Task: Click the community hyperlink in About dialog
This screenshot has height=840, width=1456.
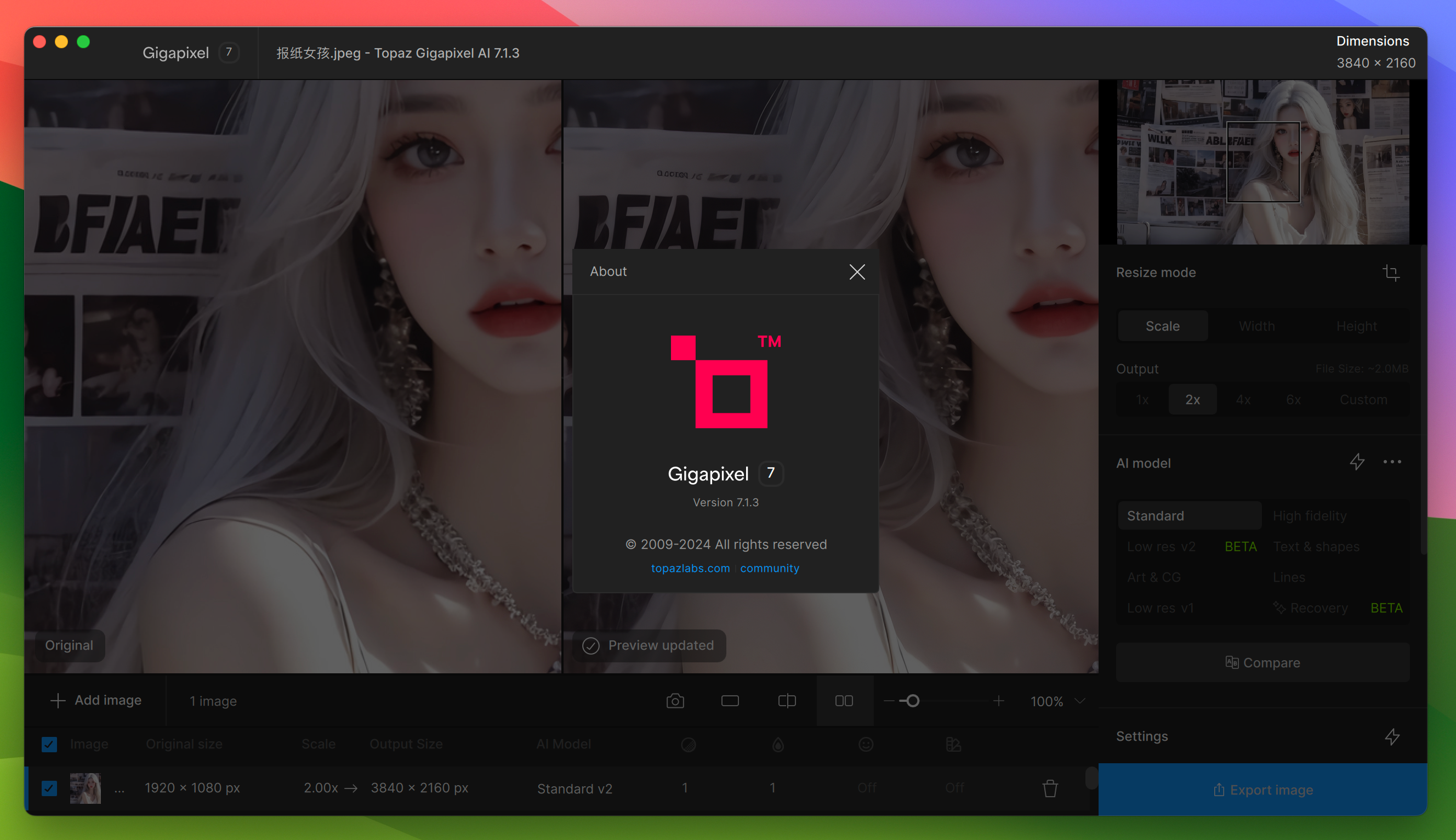Action: pos(770,567)
